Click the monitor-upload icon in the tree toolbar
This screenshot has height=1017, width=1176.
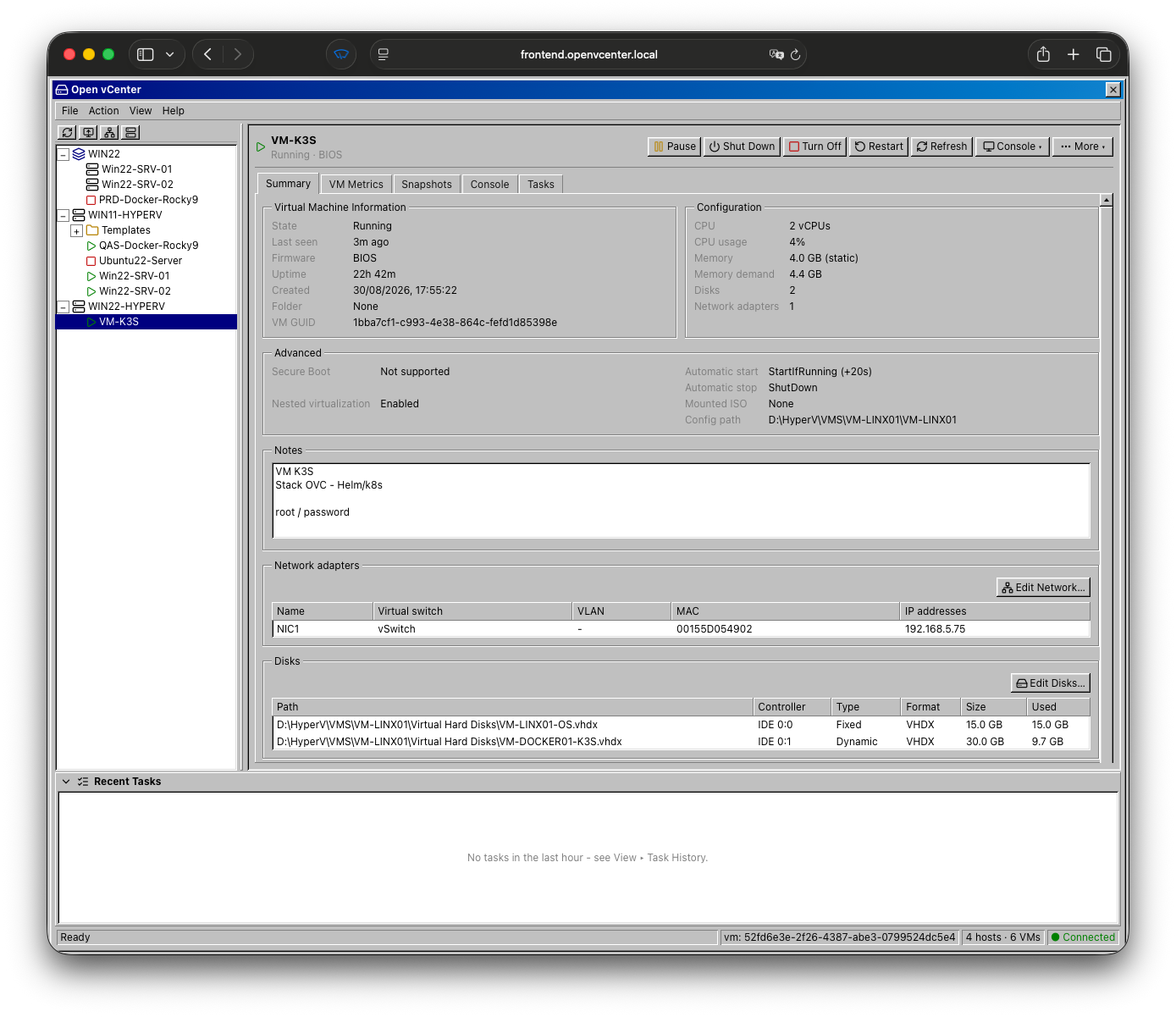88,133
